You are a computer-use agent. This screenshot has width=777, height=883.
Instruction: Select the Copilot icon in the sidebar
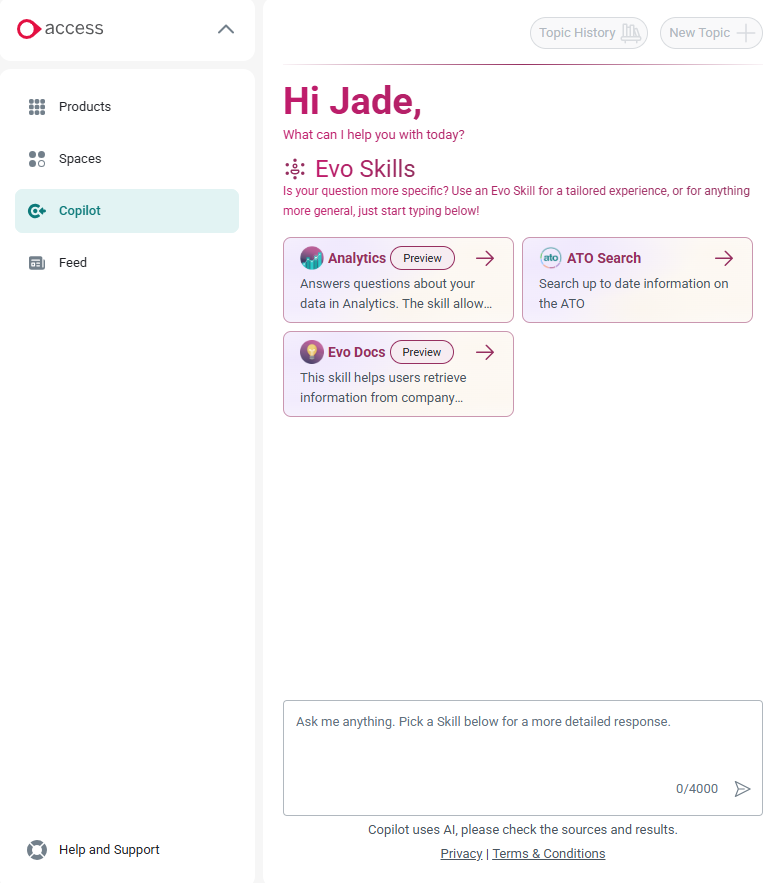pyautogui.click(x=37, y=210)
